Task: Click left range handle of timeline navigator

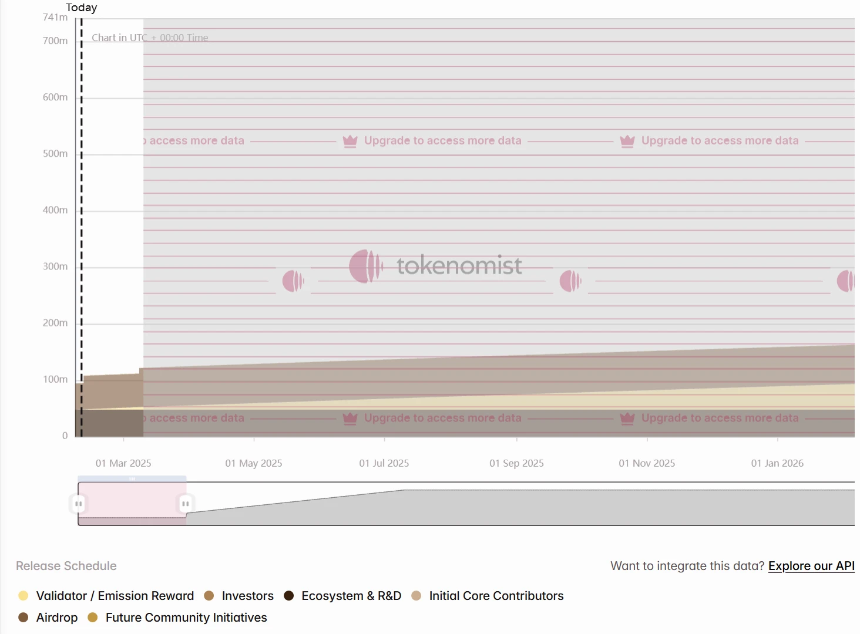Action: [x=78, y=503]
